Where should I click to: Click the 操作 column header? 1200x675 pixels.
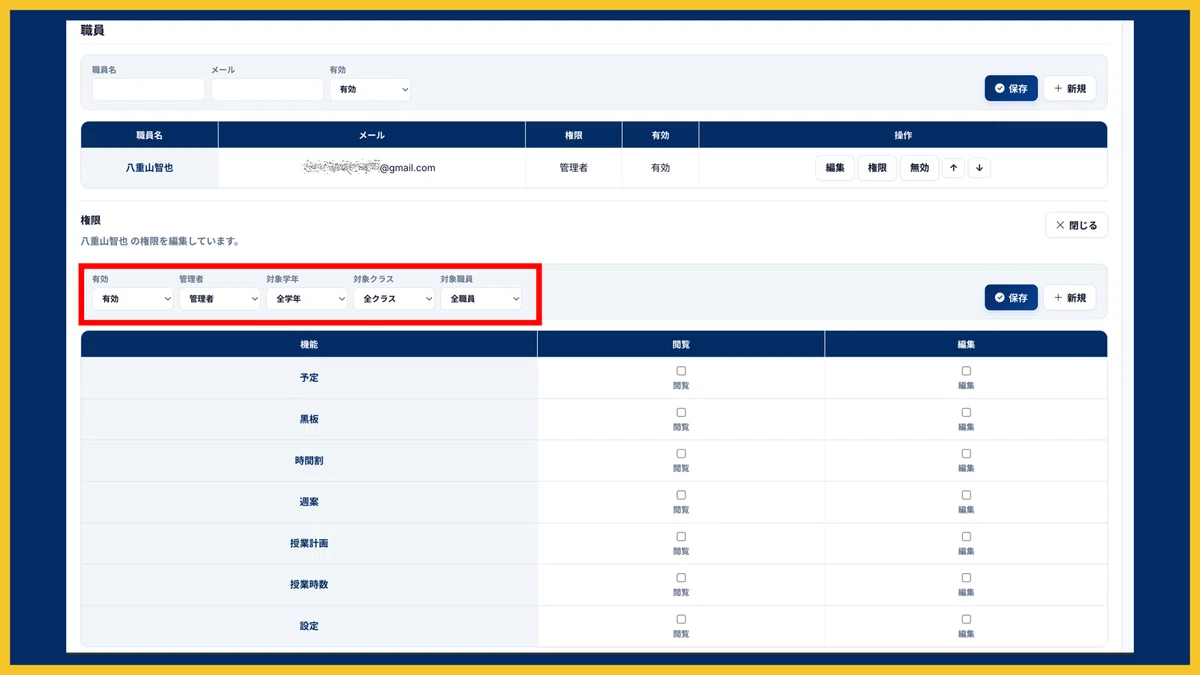pyautogui.click(x=903, y=135)
